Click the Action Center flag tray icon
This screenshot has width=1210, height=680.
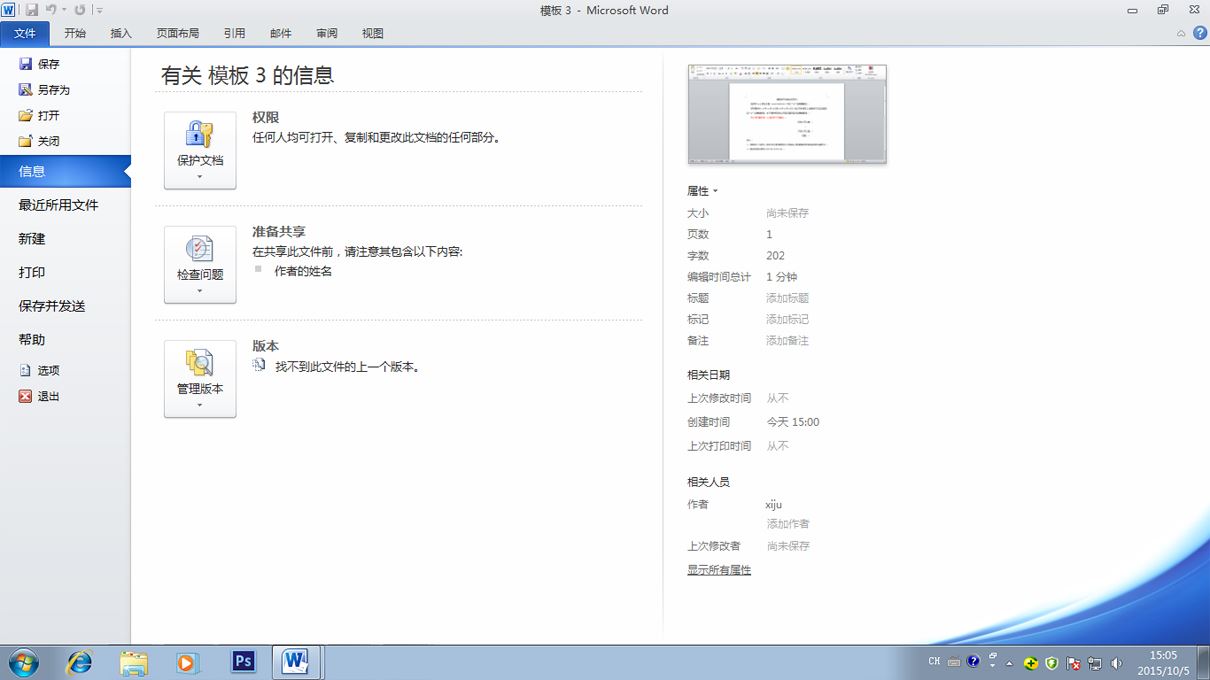1074,662
